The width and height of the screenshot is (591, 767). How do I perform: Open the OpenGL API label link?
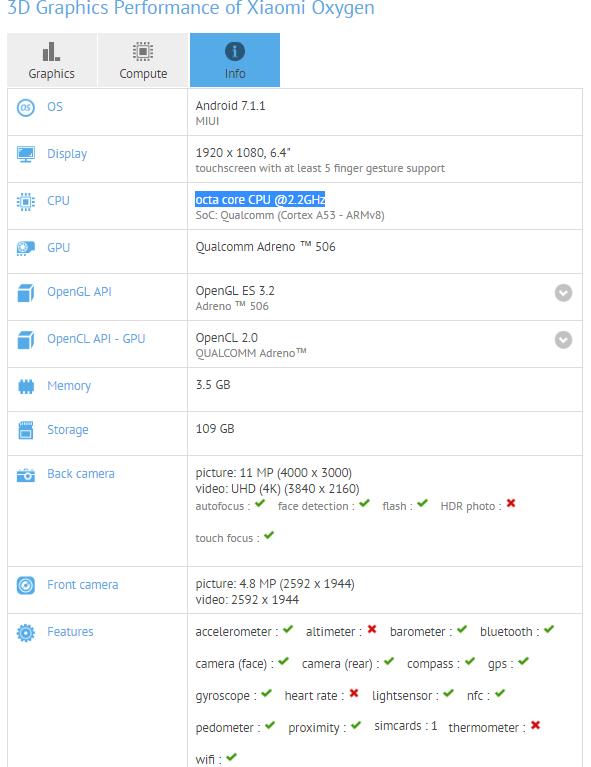79,292
